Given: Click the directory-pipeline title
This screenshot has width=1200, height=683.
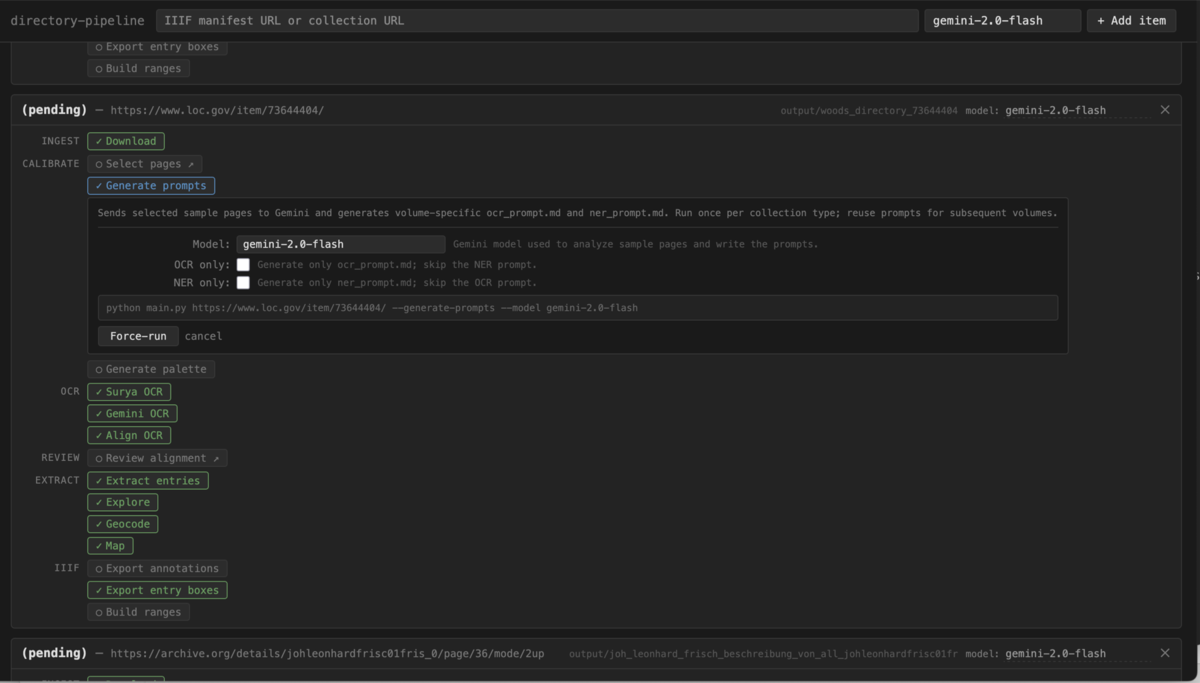Looking at the screenshot, I should click(x=78, y=20).
